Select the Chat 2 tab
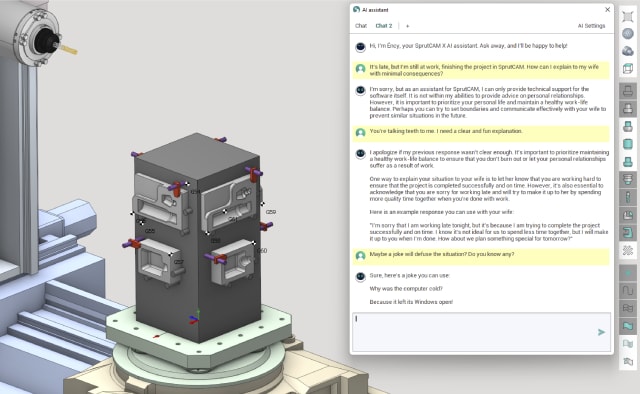This screenshot has height=394, width=640. [384, 26]
